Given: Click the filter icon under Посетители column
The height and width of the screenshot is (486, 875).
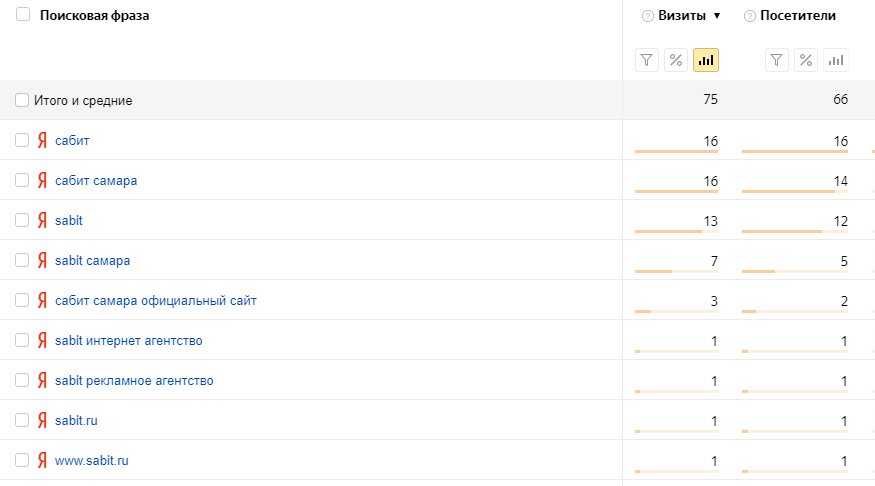Looking at the screenshot, I should (777, 60).
